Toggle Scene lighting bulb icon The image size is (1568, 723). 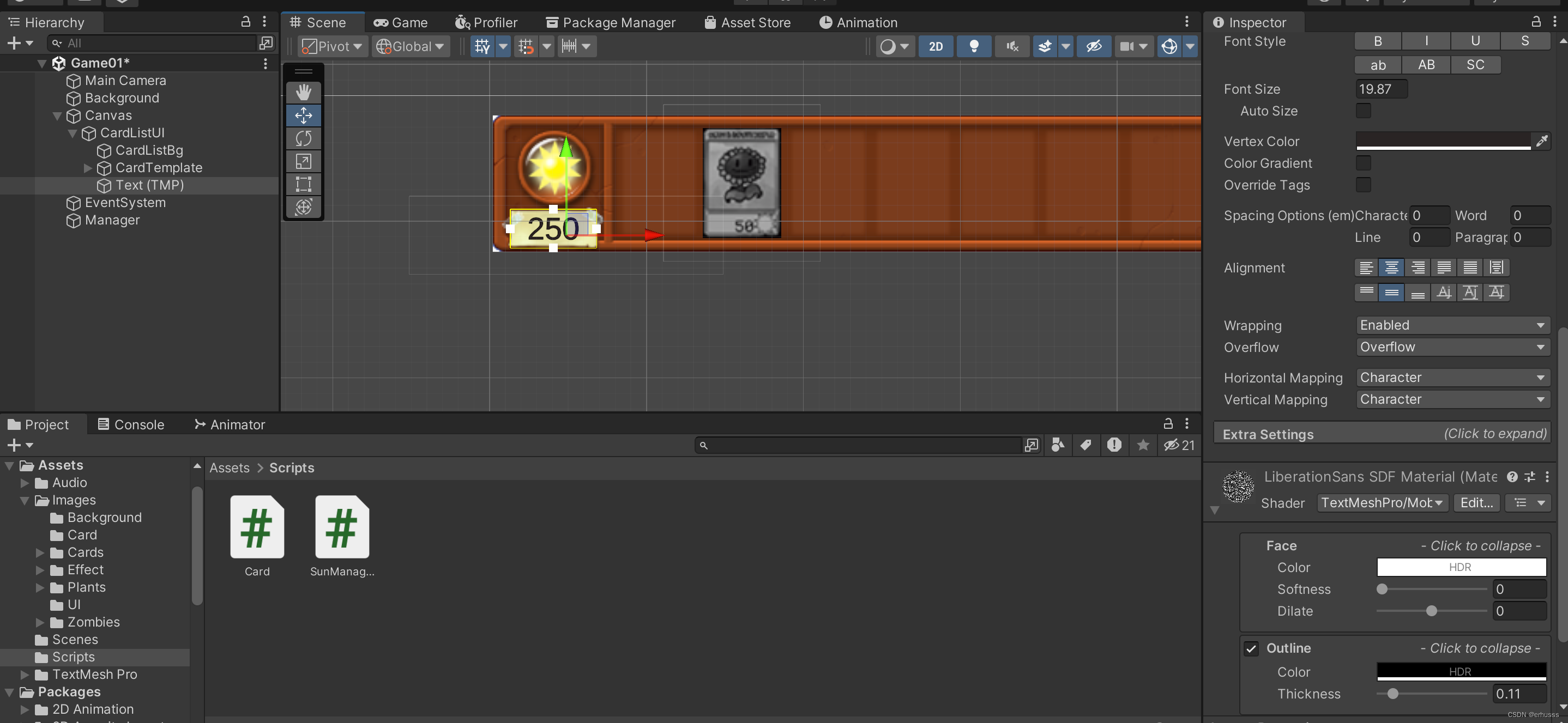click(x=973, y=46)
